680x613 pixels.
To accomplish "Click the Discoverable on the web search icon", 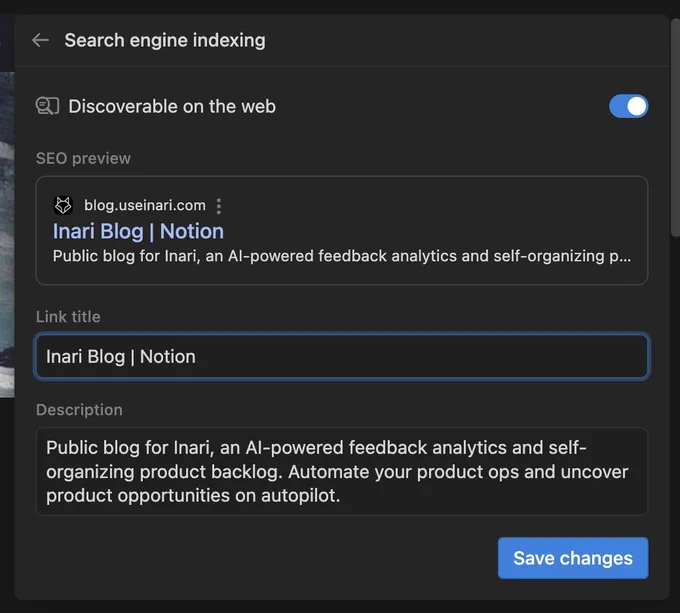I will click(x=47, y=106).
